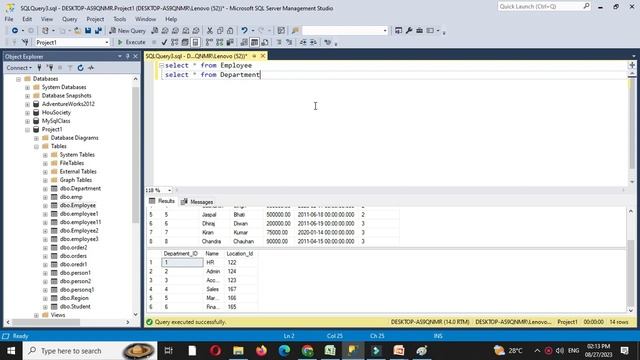Click the taskbar search box
Image resolution: width=640 pixels, height=360 pixels.
point(90,351)
